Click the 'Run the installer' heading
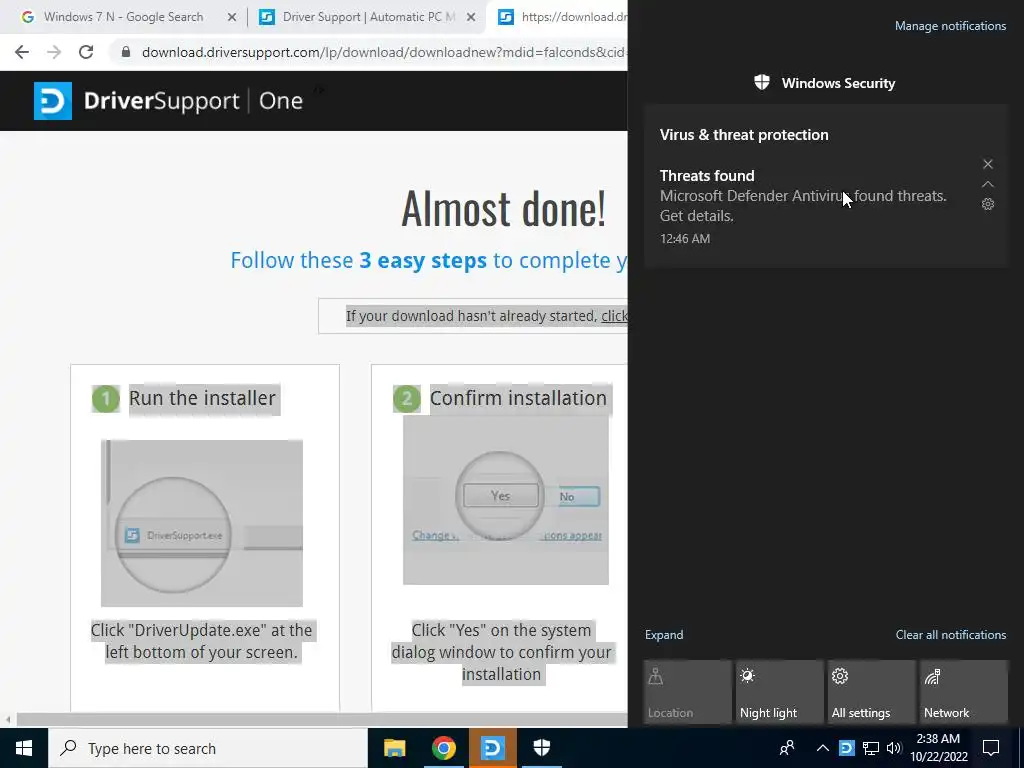The image size is (1024, 768). pos(202,398)
